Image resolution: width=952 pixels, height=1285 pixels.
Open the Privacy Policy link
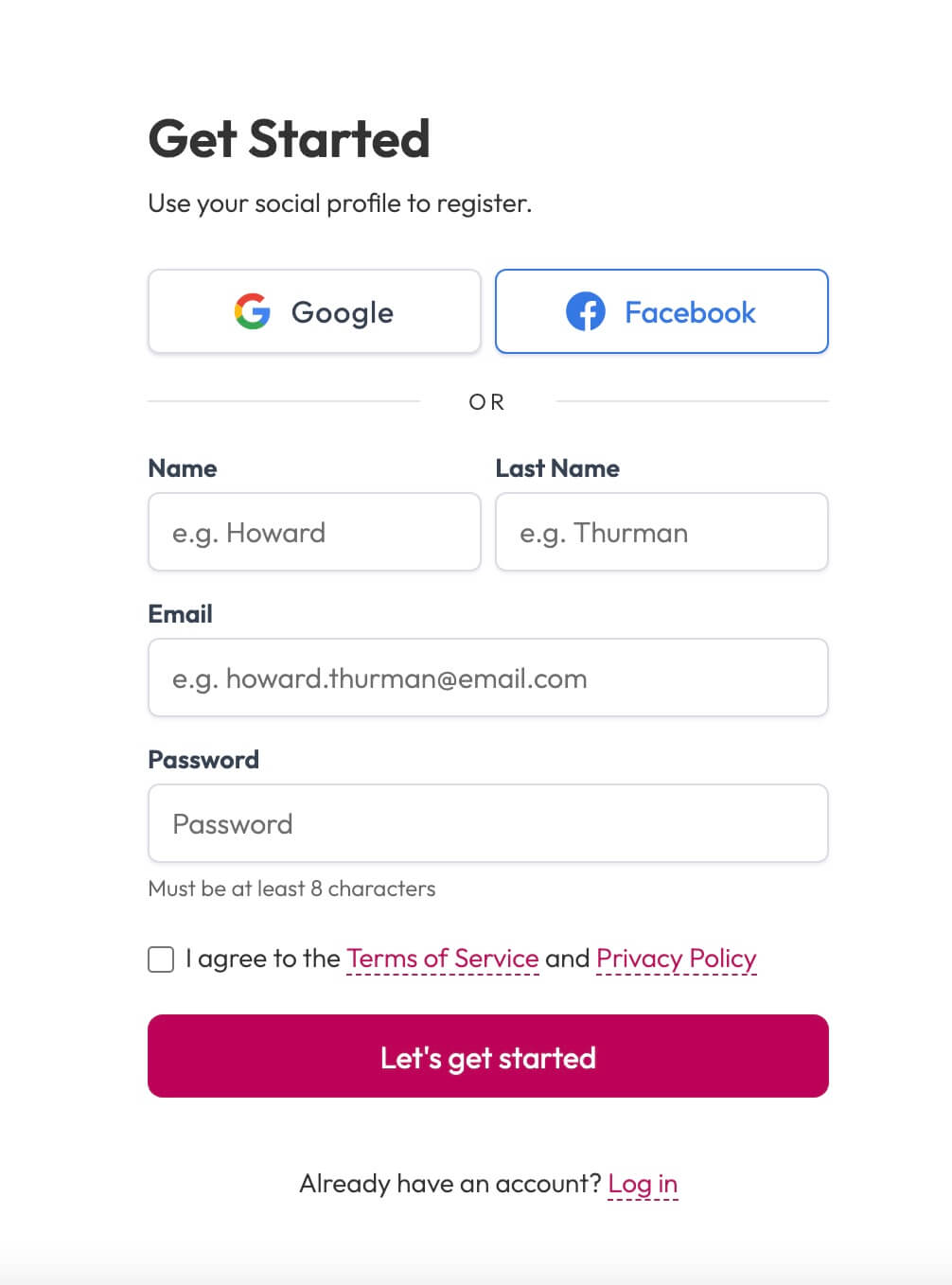(x=676, y=959)
